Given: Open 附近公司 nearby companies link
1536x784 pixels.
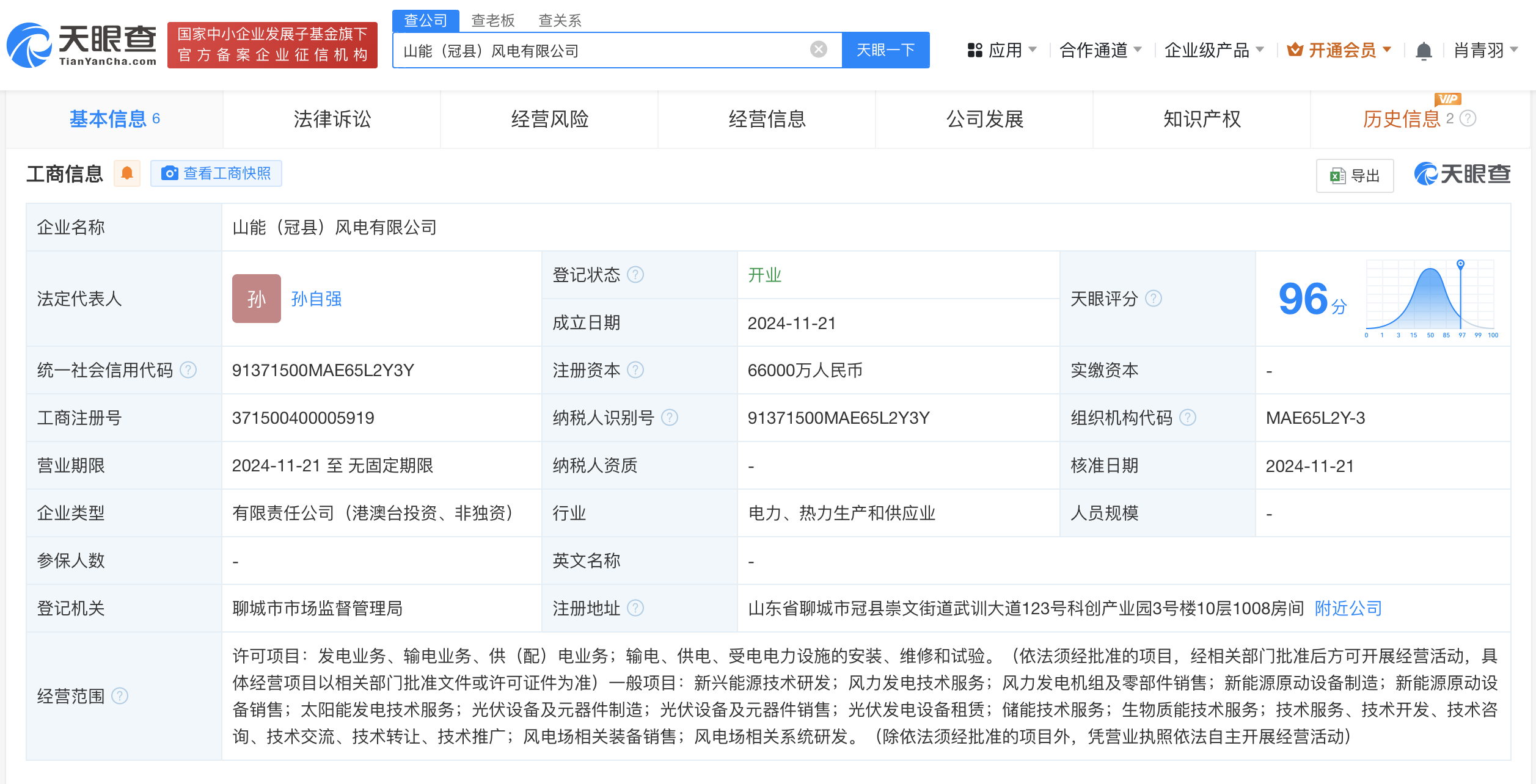Looking at the screenshot, I should tap(1348, 608).
